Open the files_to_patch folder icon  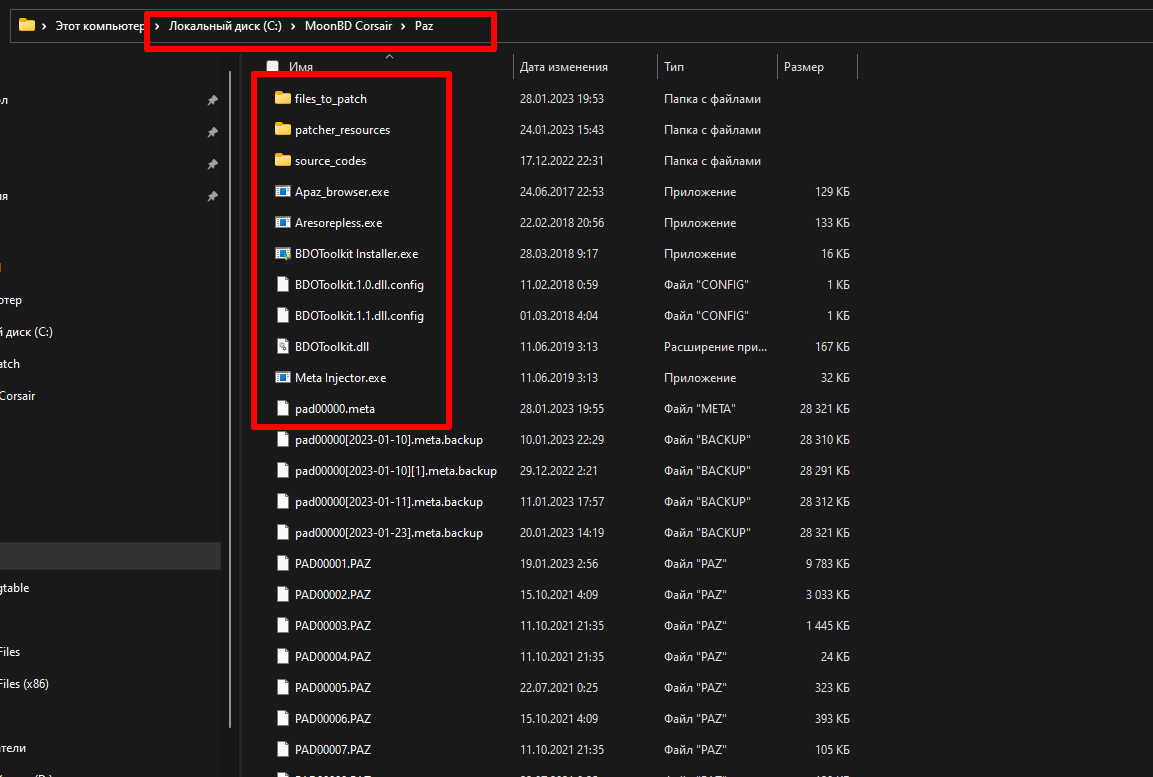(282, 99)
